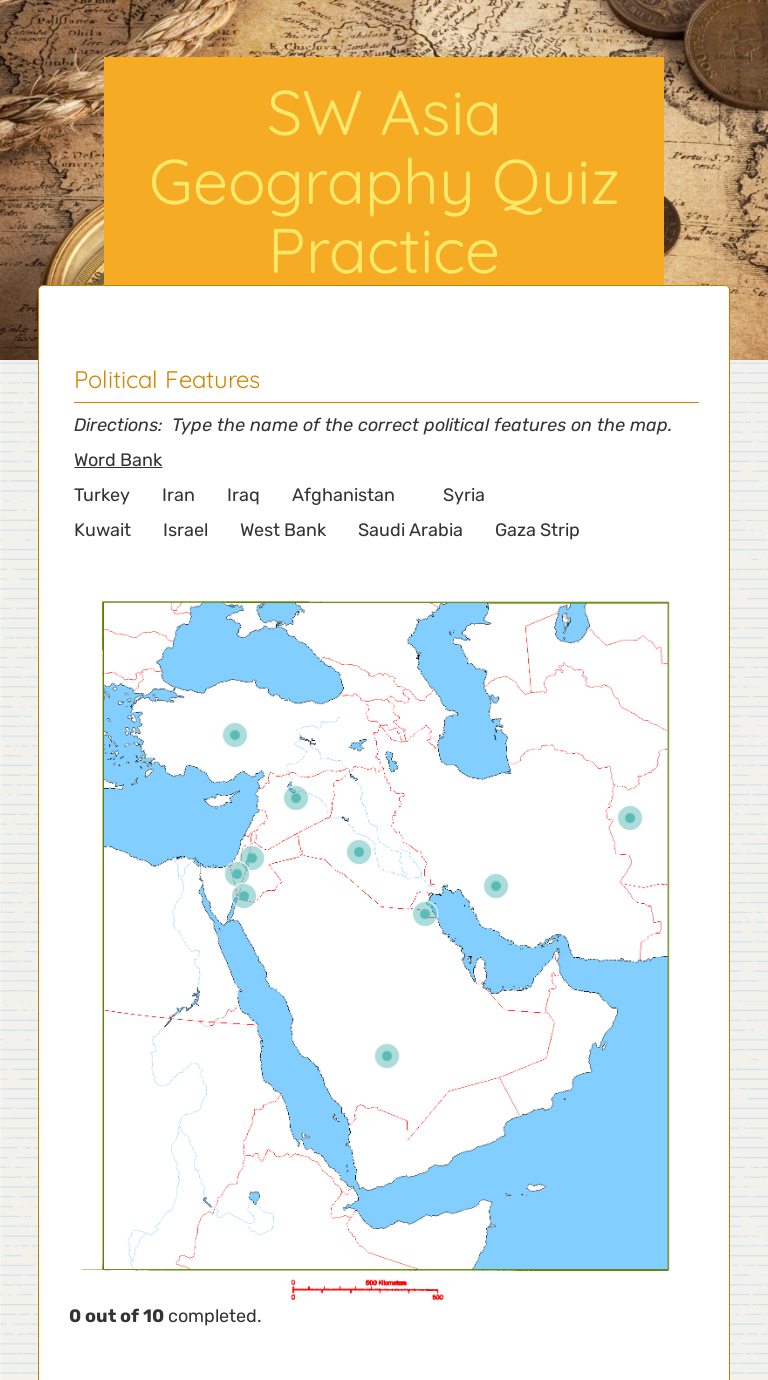Image resolution: width=768 pixels, height=1380 pixels.
Task: Click the 'Gaza Strip' word bank entry
Action: click(537, 530)
